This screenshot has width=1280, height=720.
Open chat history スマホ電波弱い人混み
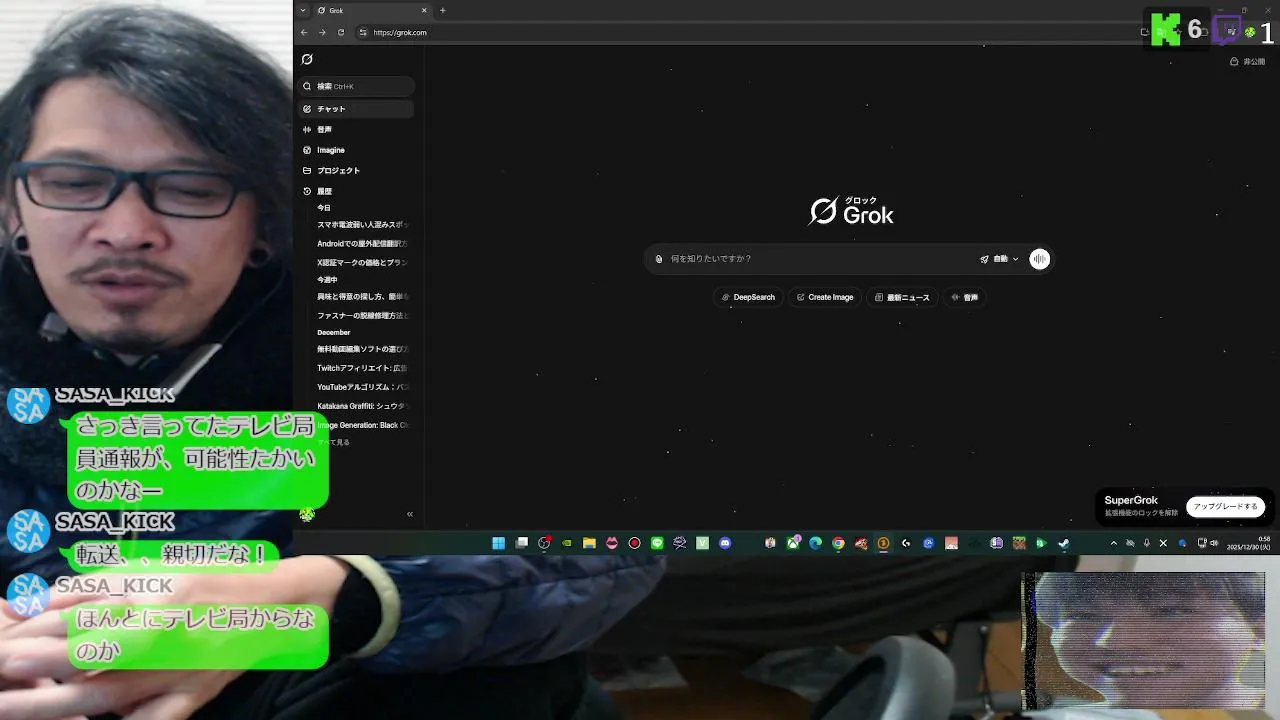(362, 224)
